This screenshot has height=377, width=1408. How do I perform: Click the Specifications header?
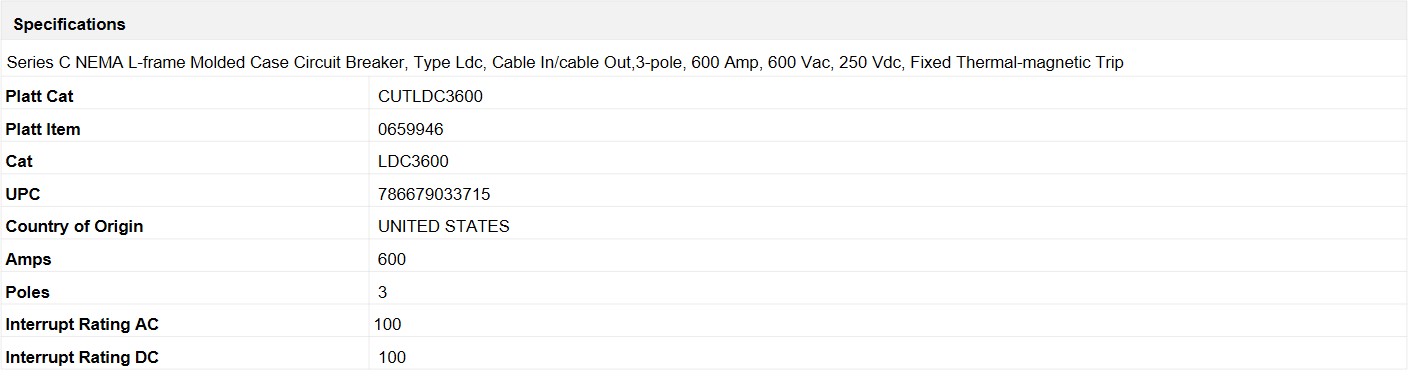(69, 24)
